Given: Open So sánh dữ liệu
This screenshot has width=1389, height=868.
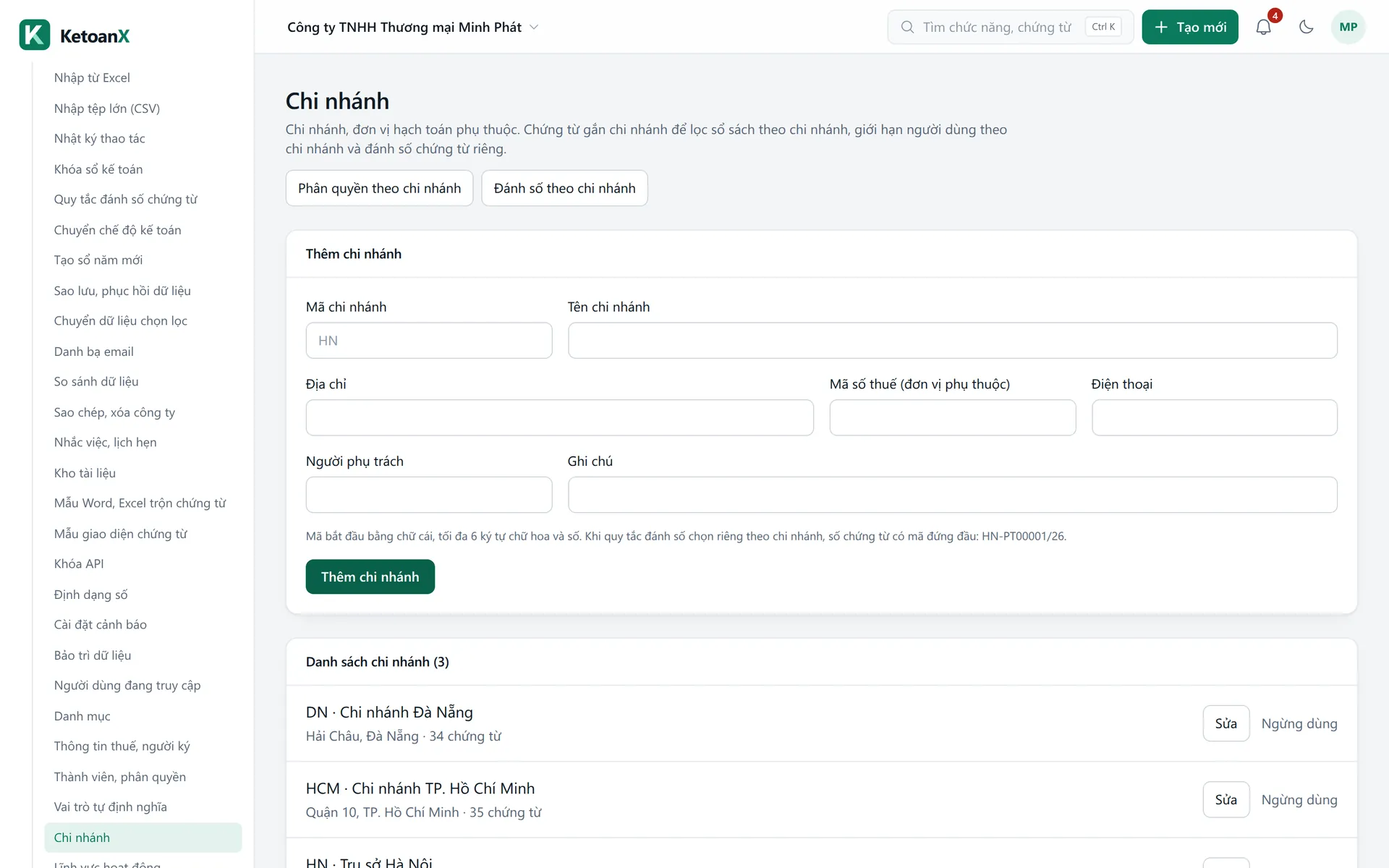Looking at the screenshot, I should (143, 381).
